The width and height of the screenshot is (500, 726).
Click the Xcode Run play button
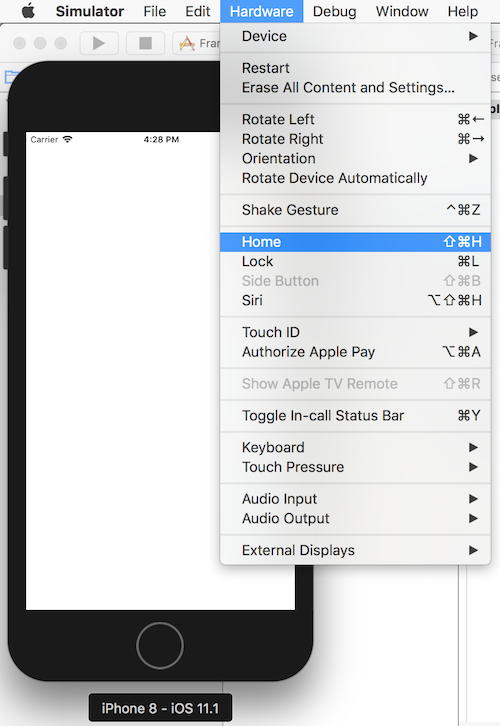click(99, 44)
